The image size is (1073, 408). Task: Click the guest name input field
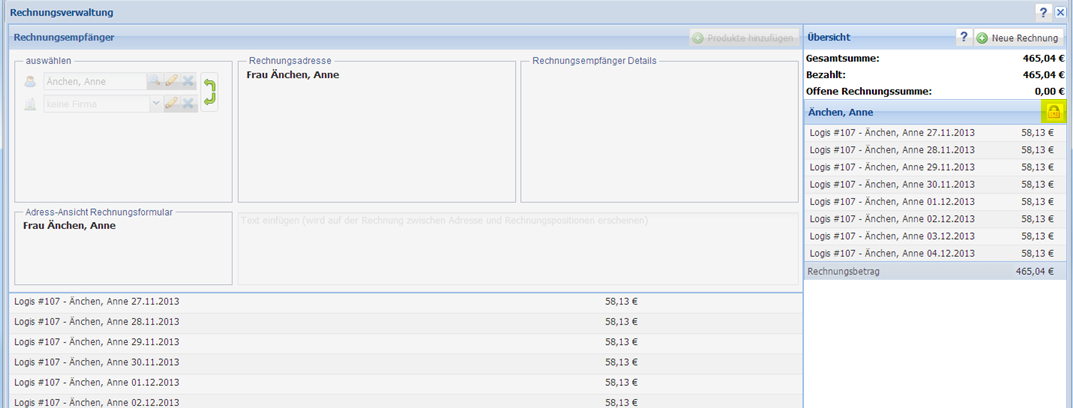pos(94,81)
